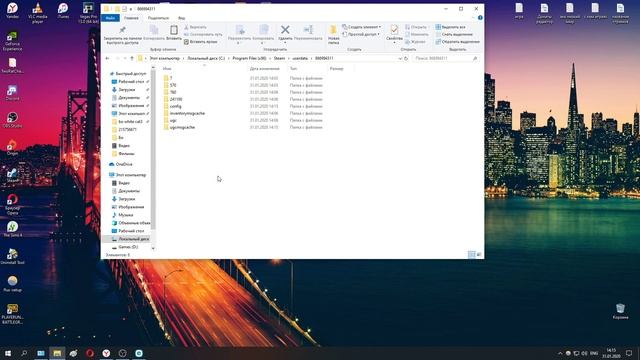Open the OBS Studio desktop icon
This screenshot has height=360, width=640.
(12, 120)
